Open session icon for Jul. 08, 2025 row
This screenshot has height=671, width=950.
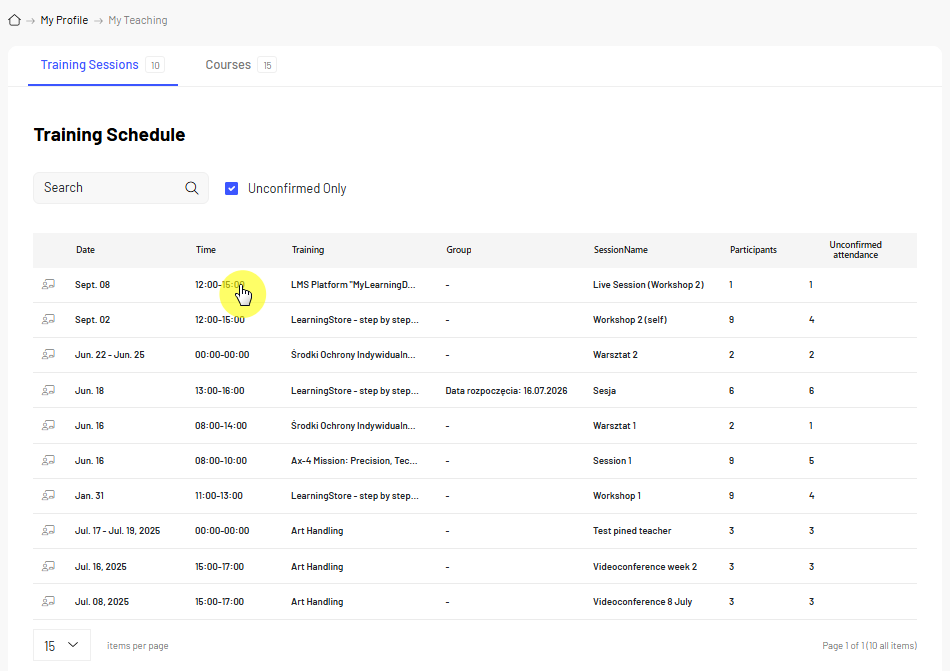[48, 602]
